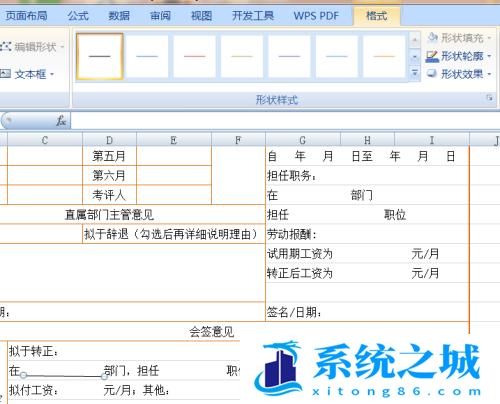Open the WPS PDF tab
The height and width of the screenshot is (404, 500).
click(316, 16)
